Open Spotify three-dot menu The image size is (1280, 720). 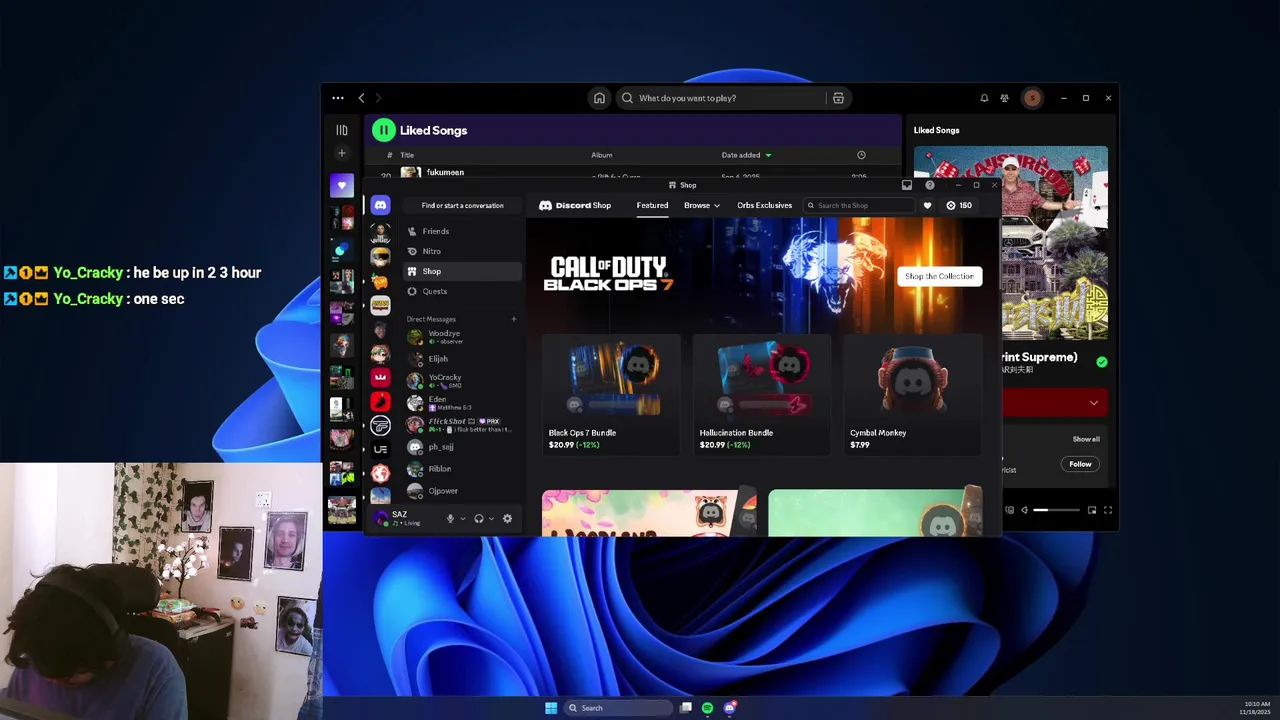(x=338, y=98)
